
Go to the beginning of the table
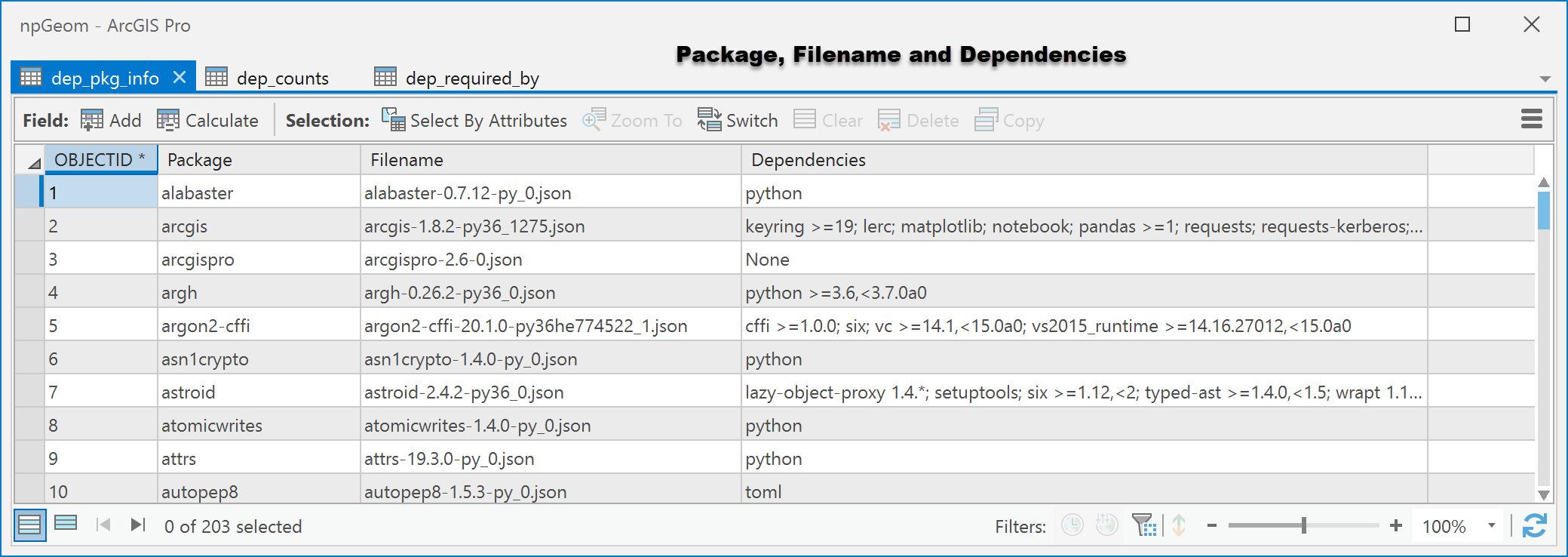click(104, 525)
